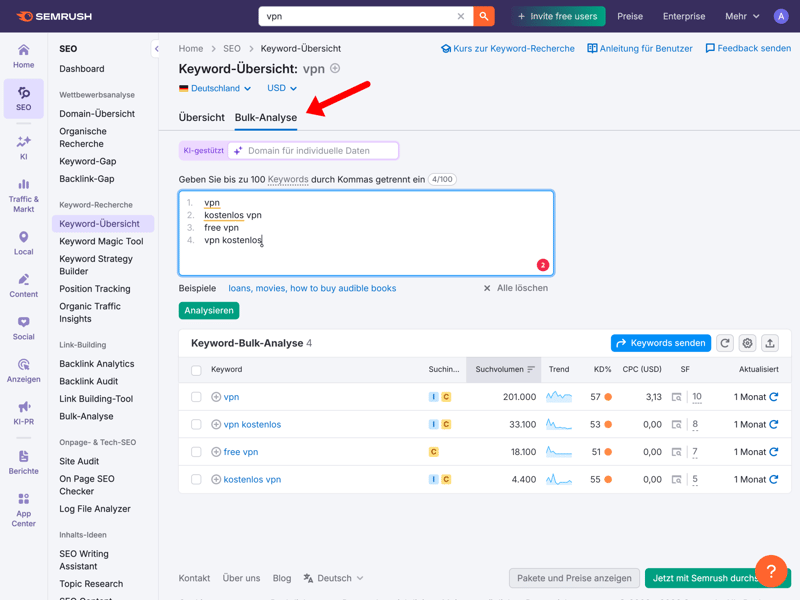The height and width of the screenshot is (600, 800).
Task: Expand the USD currency dropdown
Action: (281, 89)
